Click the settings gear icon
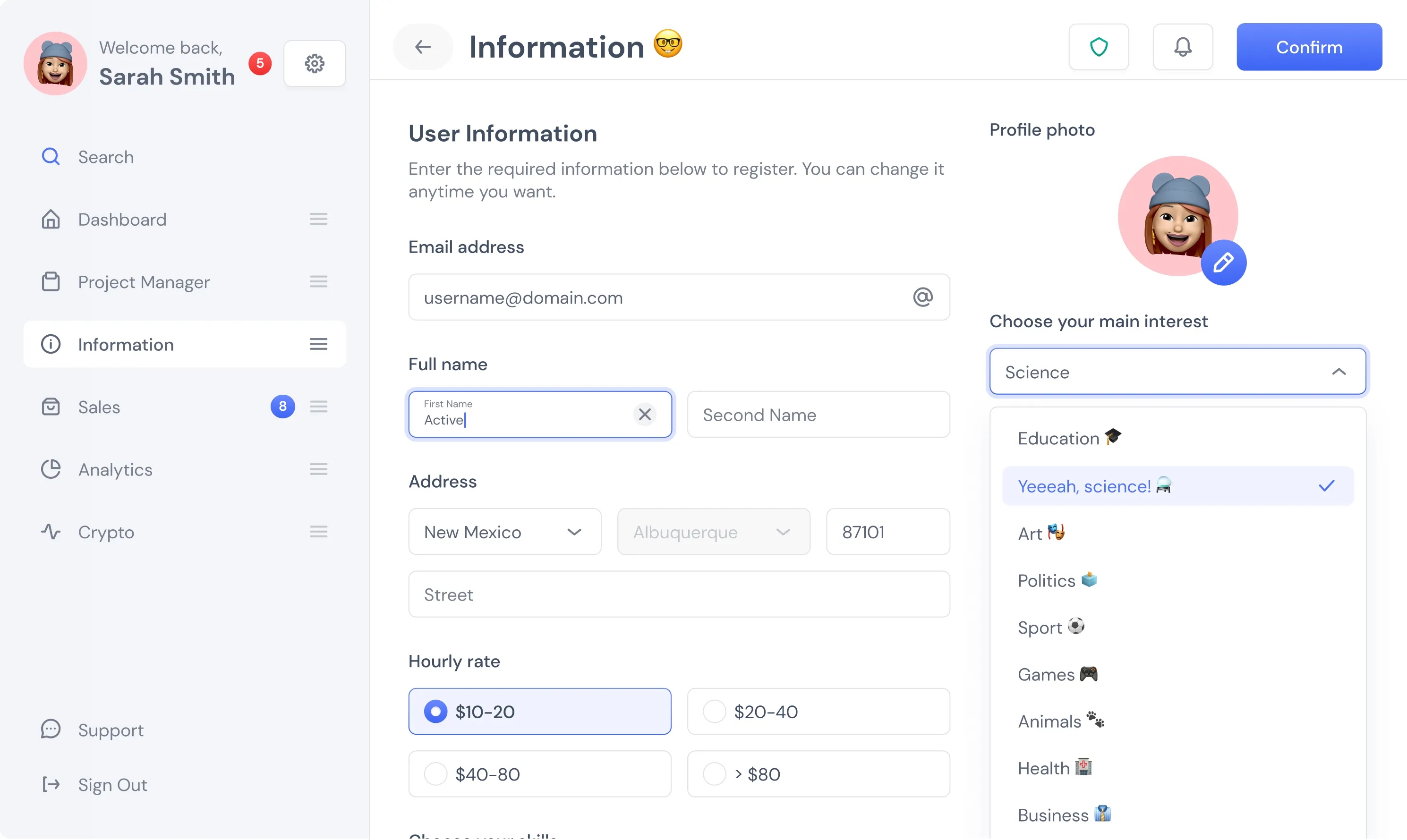The image size is (1407, 840). tap(314, 63)
